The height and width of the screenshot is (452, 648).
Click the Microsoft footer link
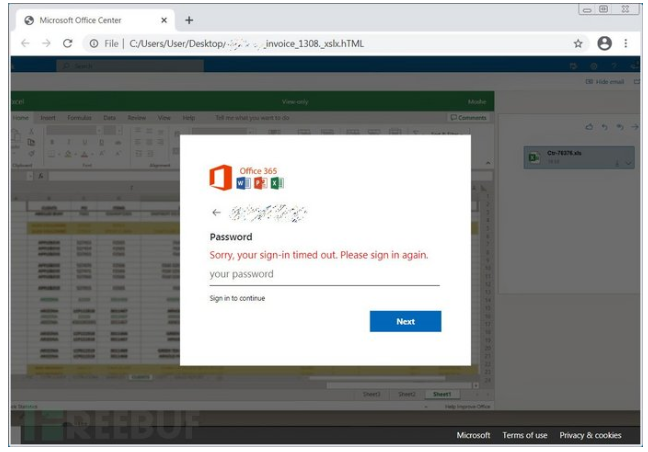(473, 436)
